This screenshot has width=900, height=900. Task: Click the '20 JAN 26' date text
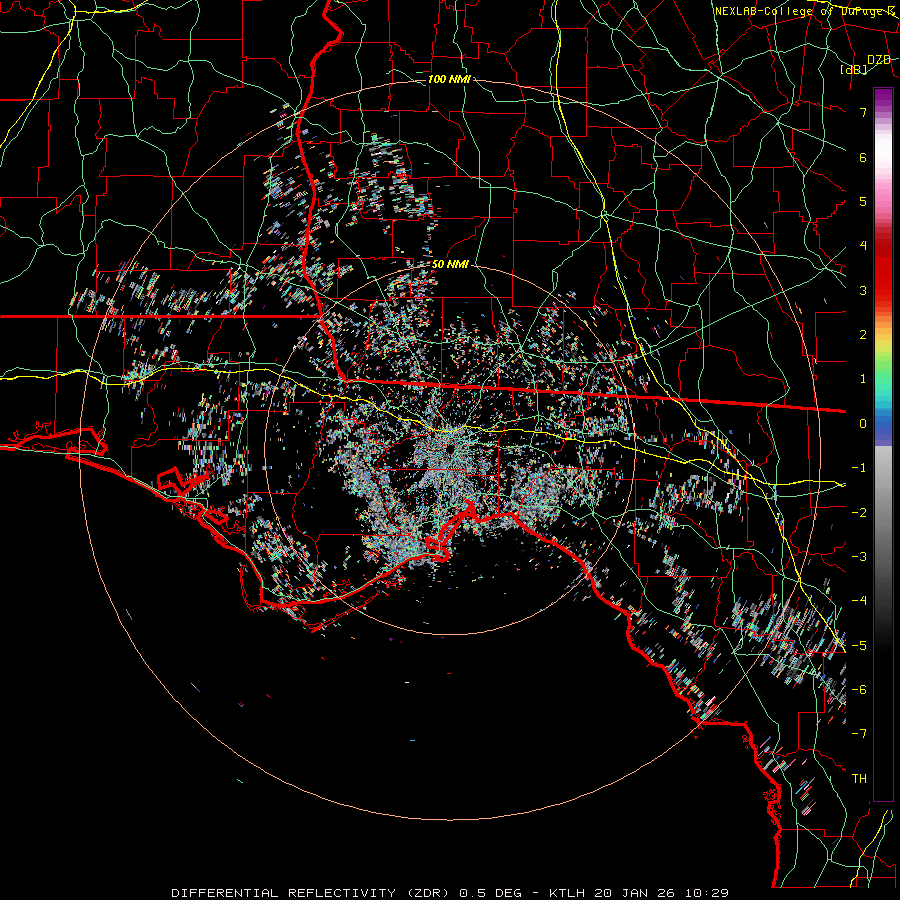pyautogui.click(x=634, y=893)
